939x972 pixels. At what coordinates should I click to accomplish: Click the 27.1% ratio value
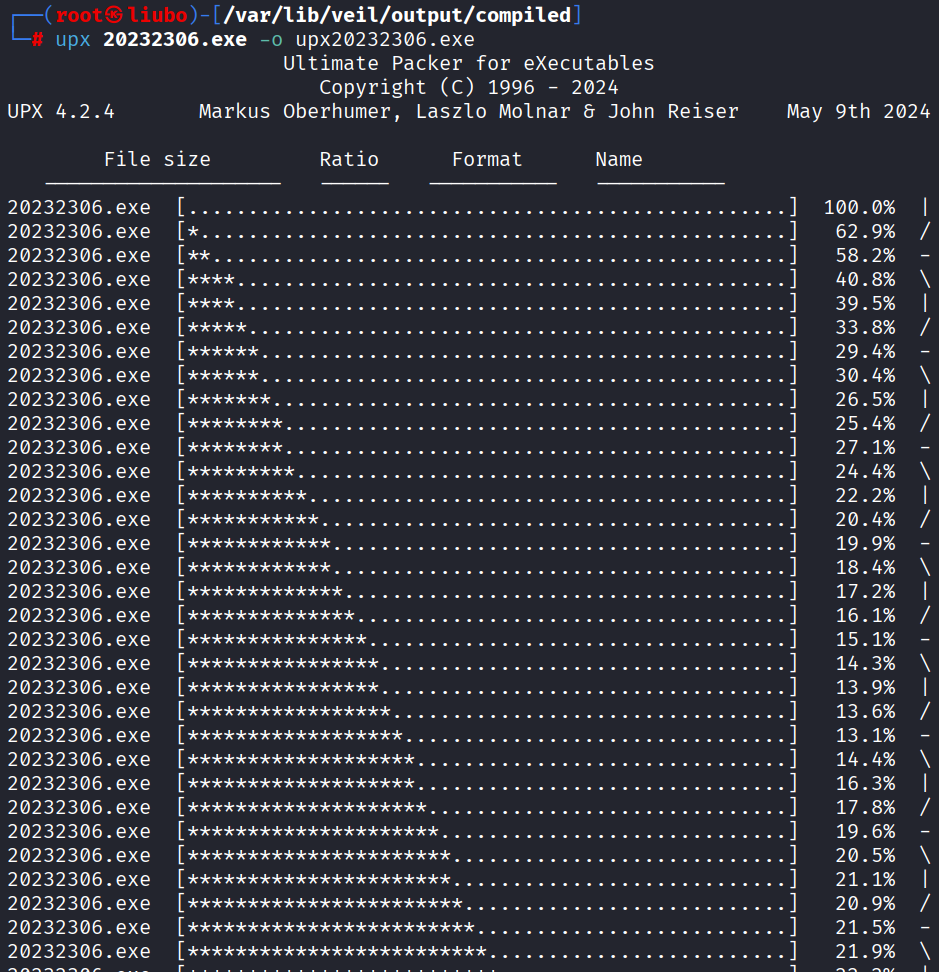click(x=865, y=448)
